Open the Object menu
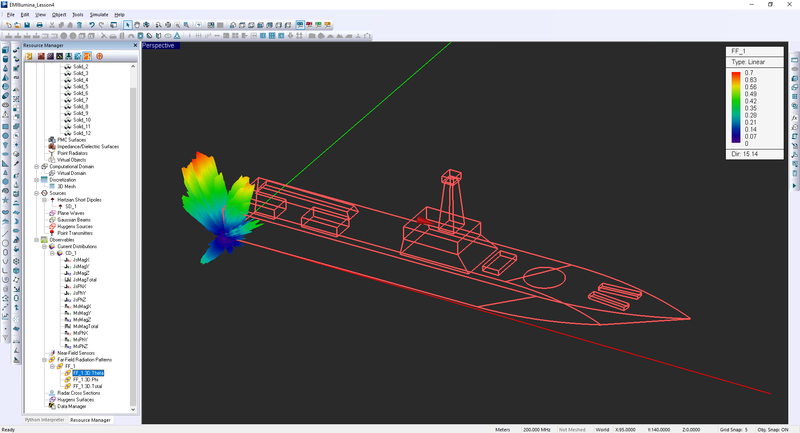The height and width of the screenshot is (433, 800). (59, 15)
